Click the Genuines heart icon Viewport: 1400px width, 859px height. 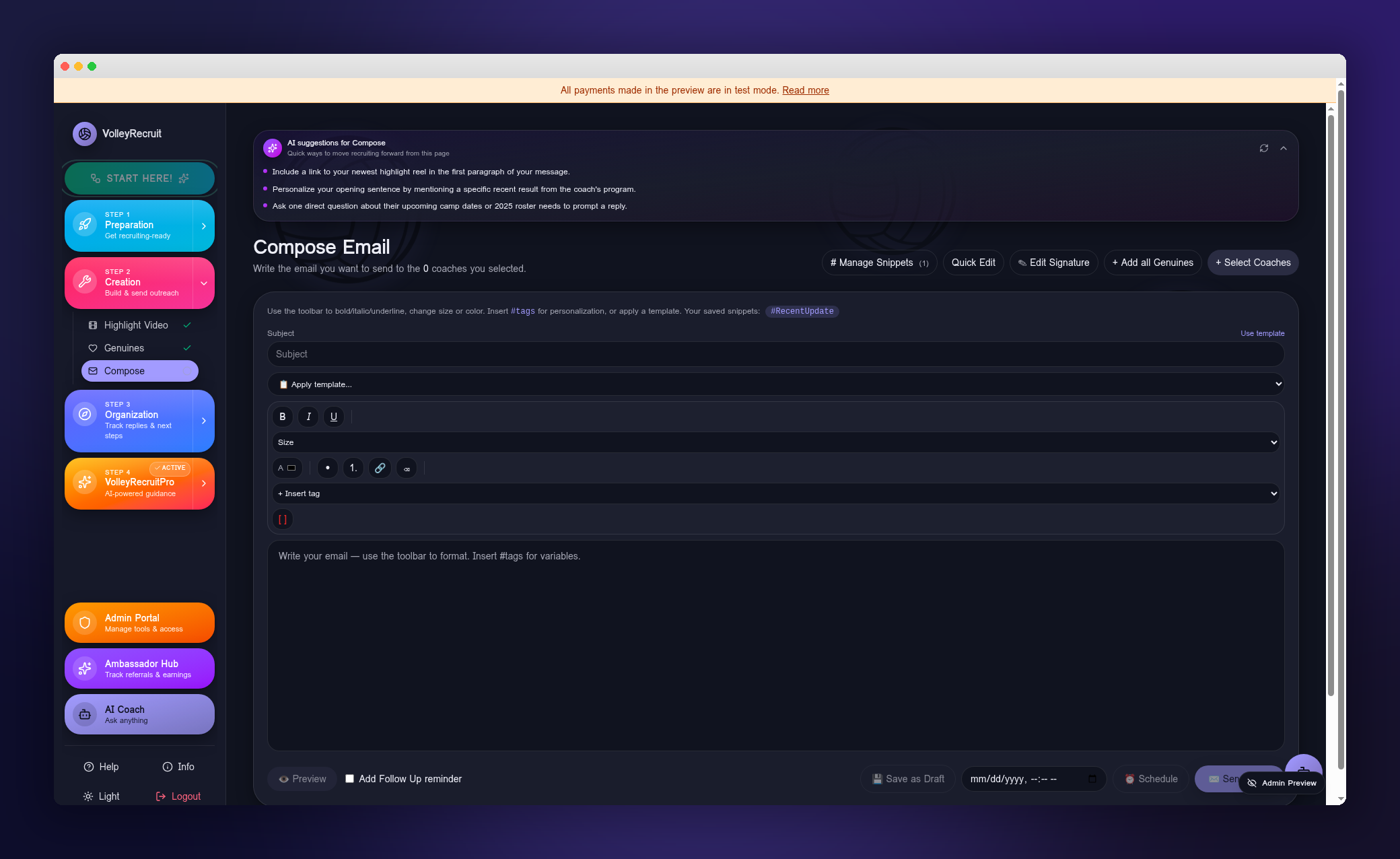(x=93, y=348)
